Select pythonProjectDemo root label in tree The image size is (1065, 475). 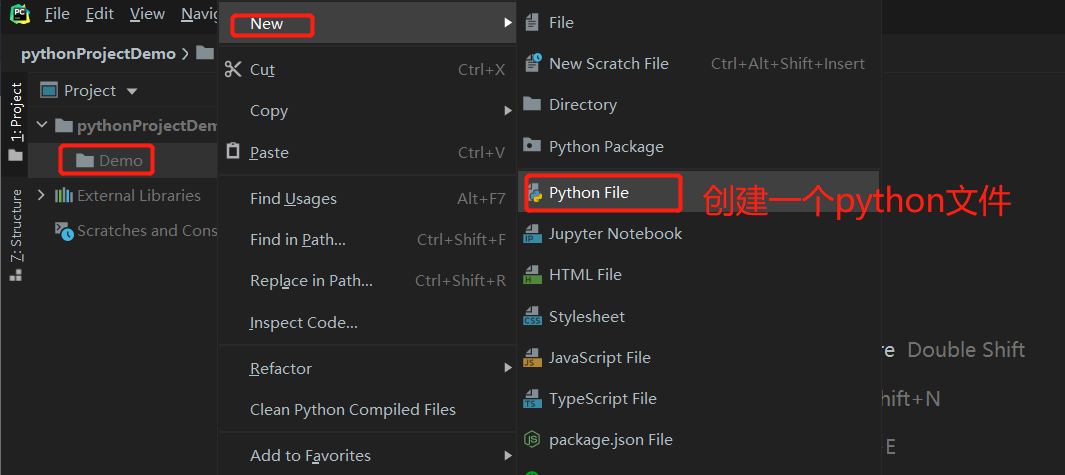(147, 125)
